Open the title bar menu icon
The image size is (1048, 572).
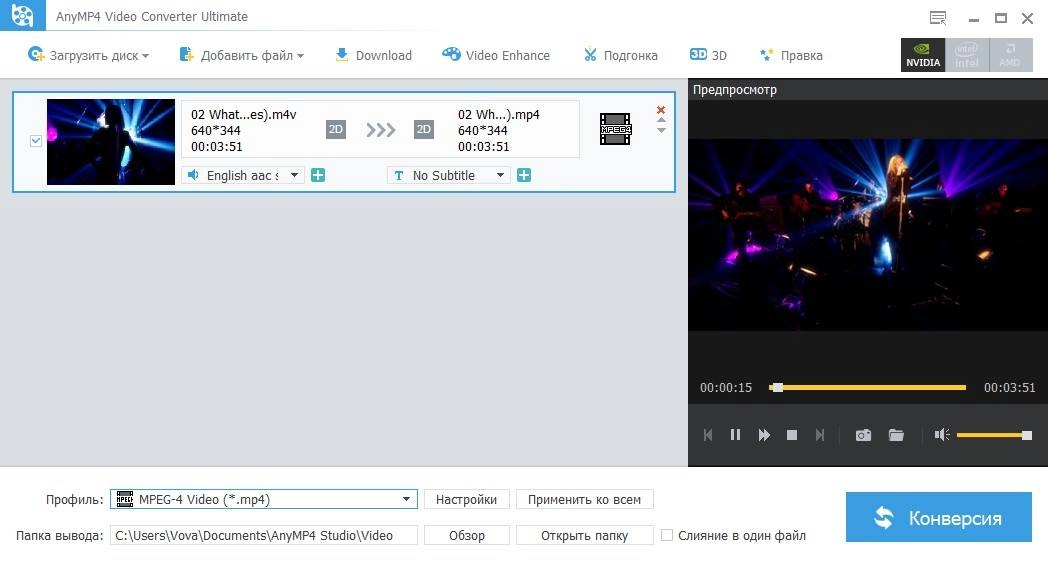point(938,18)
